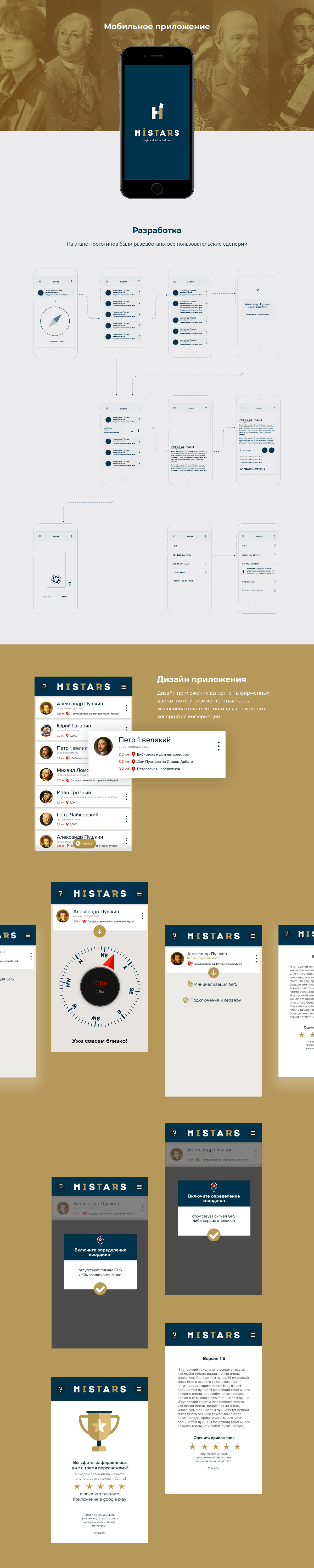
Task: Click location pin icon in upper GPS dialog
Action: pyautogui.click(x=214, y=1187)
